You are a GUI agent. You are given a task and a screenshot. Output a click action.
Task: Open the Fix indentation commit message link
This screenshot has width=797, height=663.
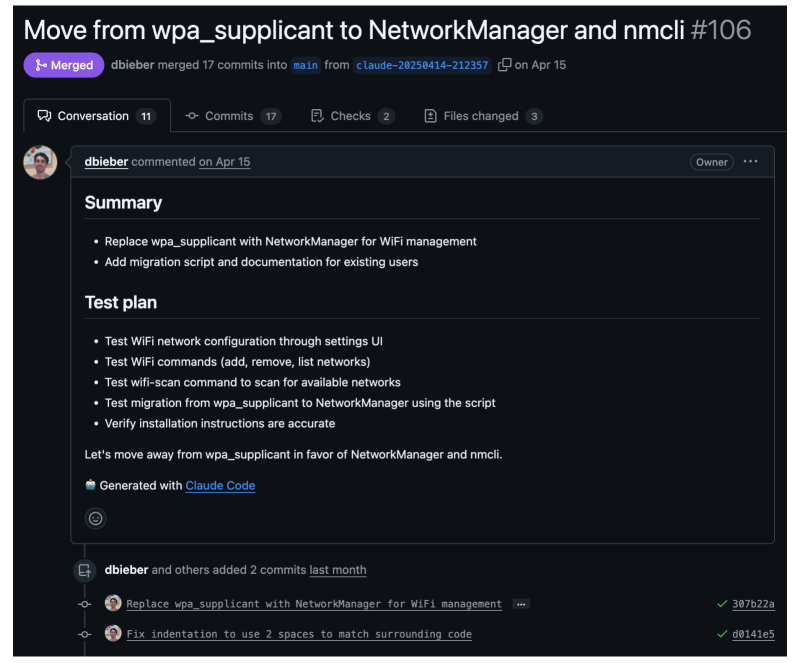coord(299,634)
